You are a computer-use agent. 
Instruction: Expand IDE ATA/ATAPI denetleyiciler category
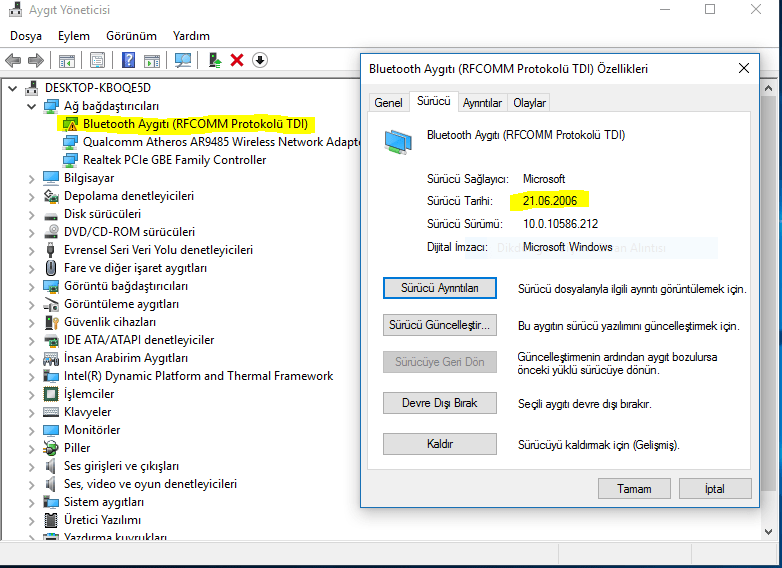(31, 341)
